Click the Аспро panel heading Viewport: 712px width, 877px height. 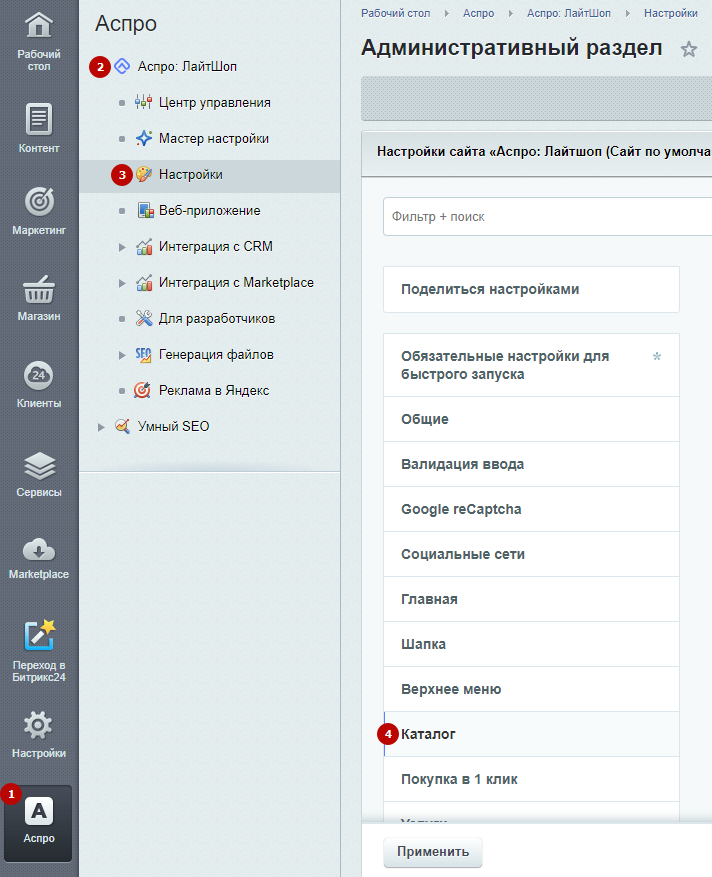click(126, 23)
